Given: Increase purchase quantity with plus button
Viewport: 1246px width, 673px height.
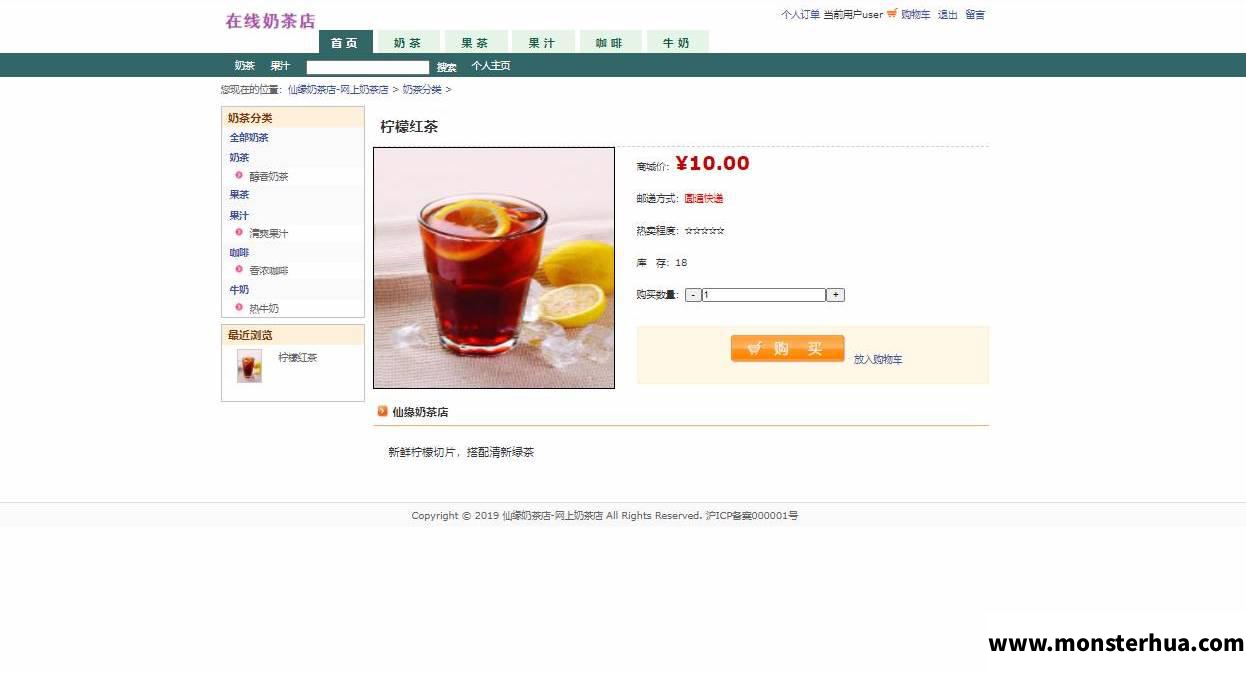Looking at the screenshot, I should click(x=835, y=295).
